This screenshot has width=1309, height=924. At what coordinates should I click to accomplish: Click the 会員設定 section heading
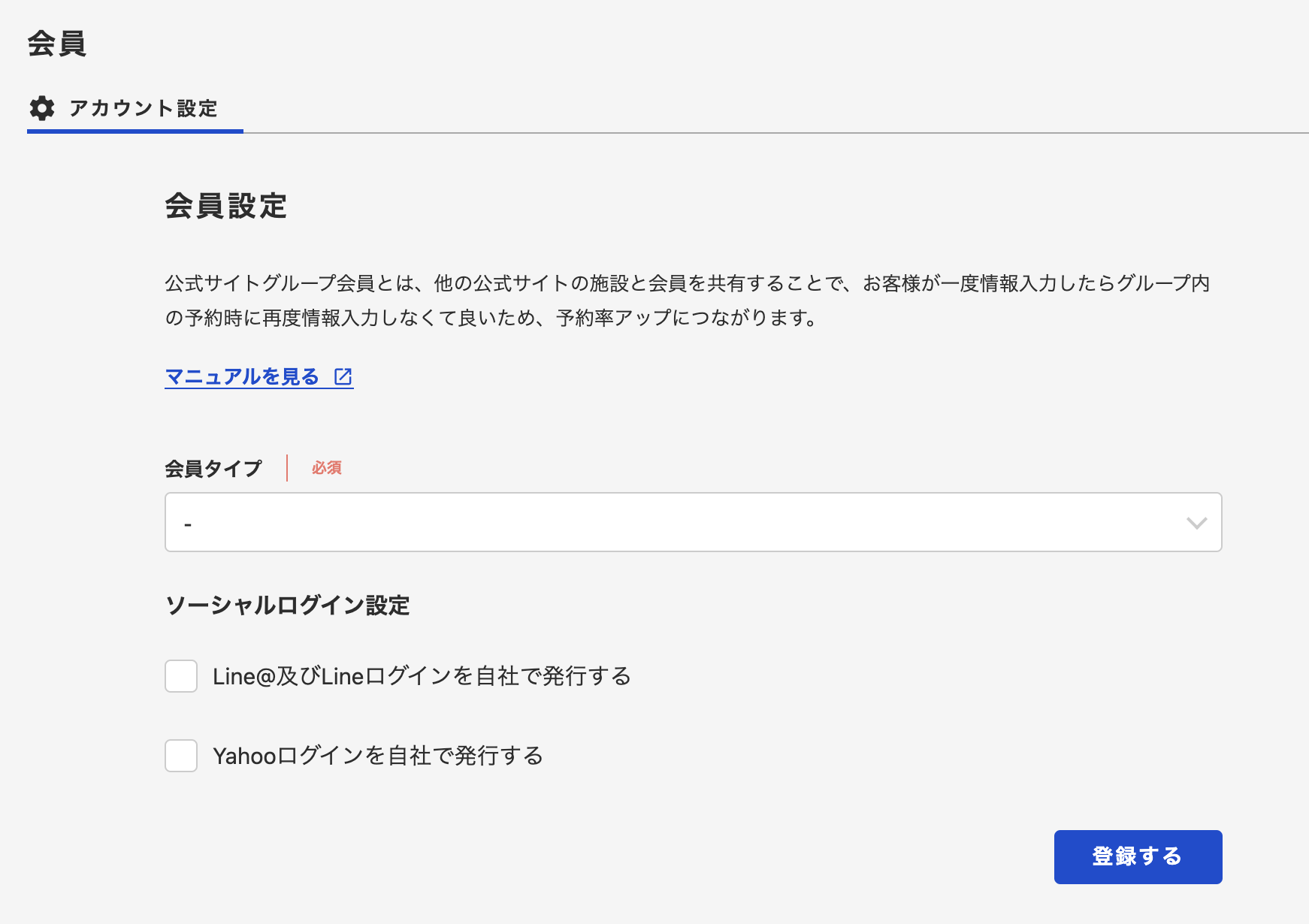point(226,206)
